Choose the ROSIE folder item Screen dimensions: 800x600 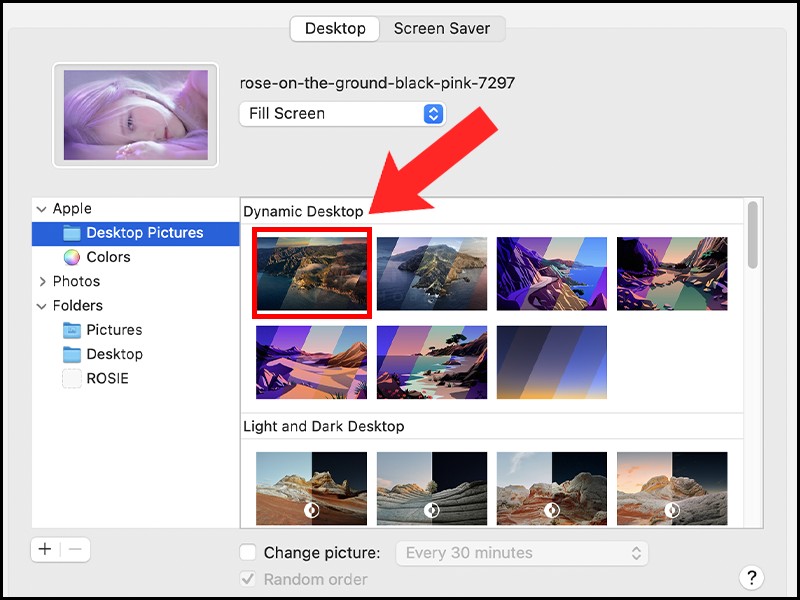coord(107,379)
